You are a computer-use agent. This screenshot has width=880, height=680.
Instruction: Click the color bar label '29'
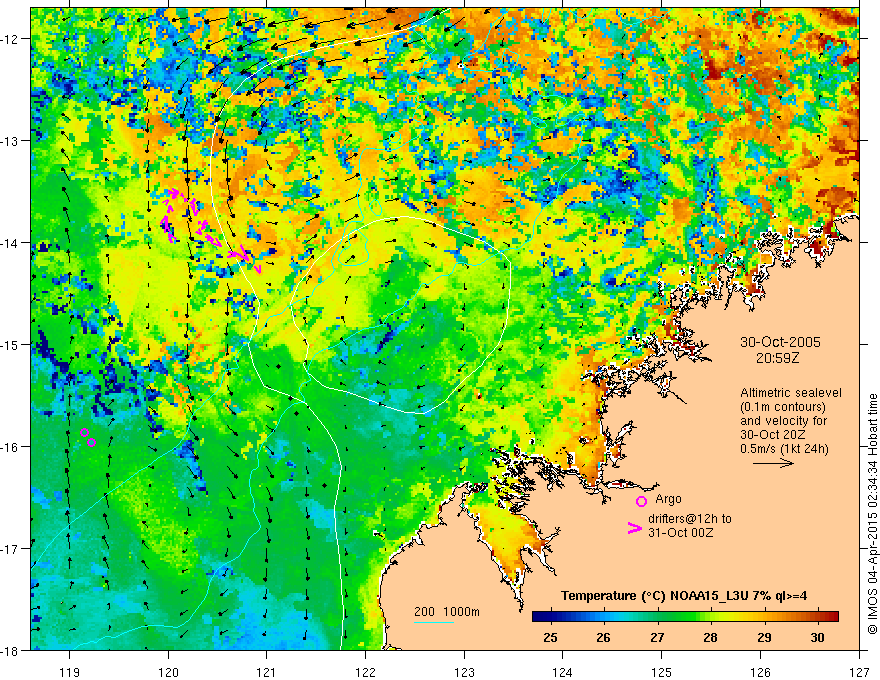point(764,637)
